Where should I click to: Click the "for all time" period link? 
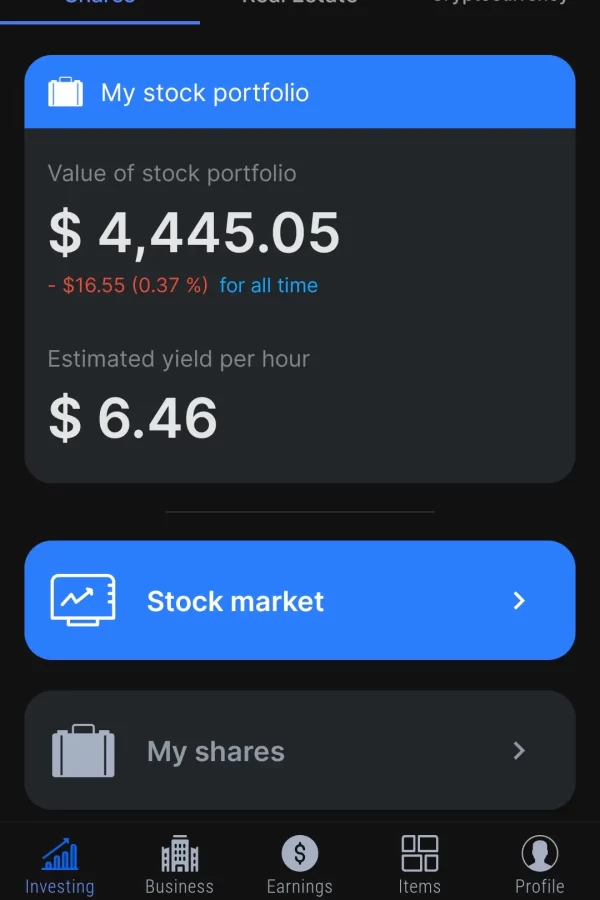click(268, 285)
